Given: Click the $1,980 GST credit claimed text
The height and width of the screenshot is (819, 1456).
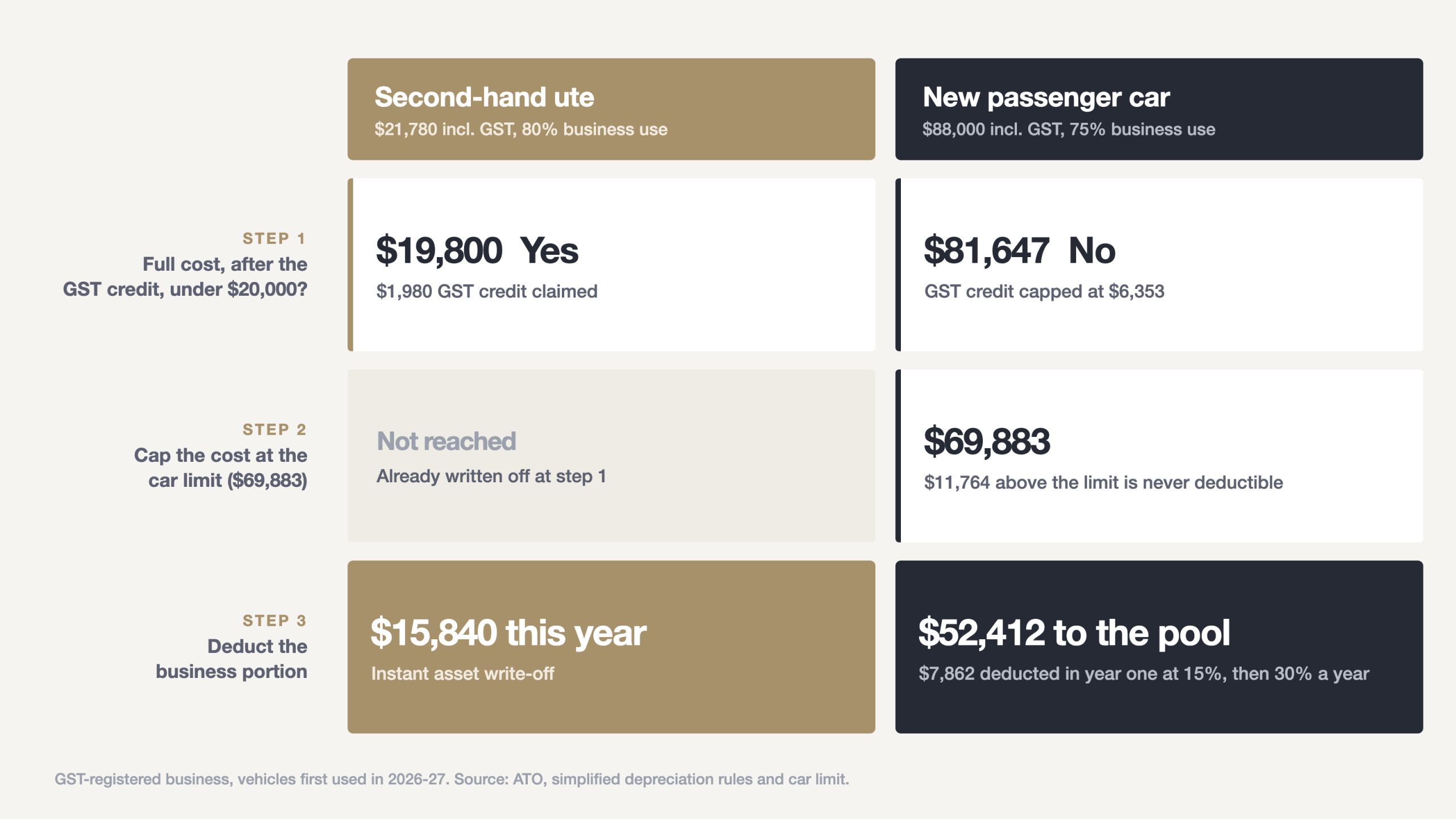Looking at the screenshot, I should point(487,291).
